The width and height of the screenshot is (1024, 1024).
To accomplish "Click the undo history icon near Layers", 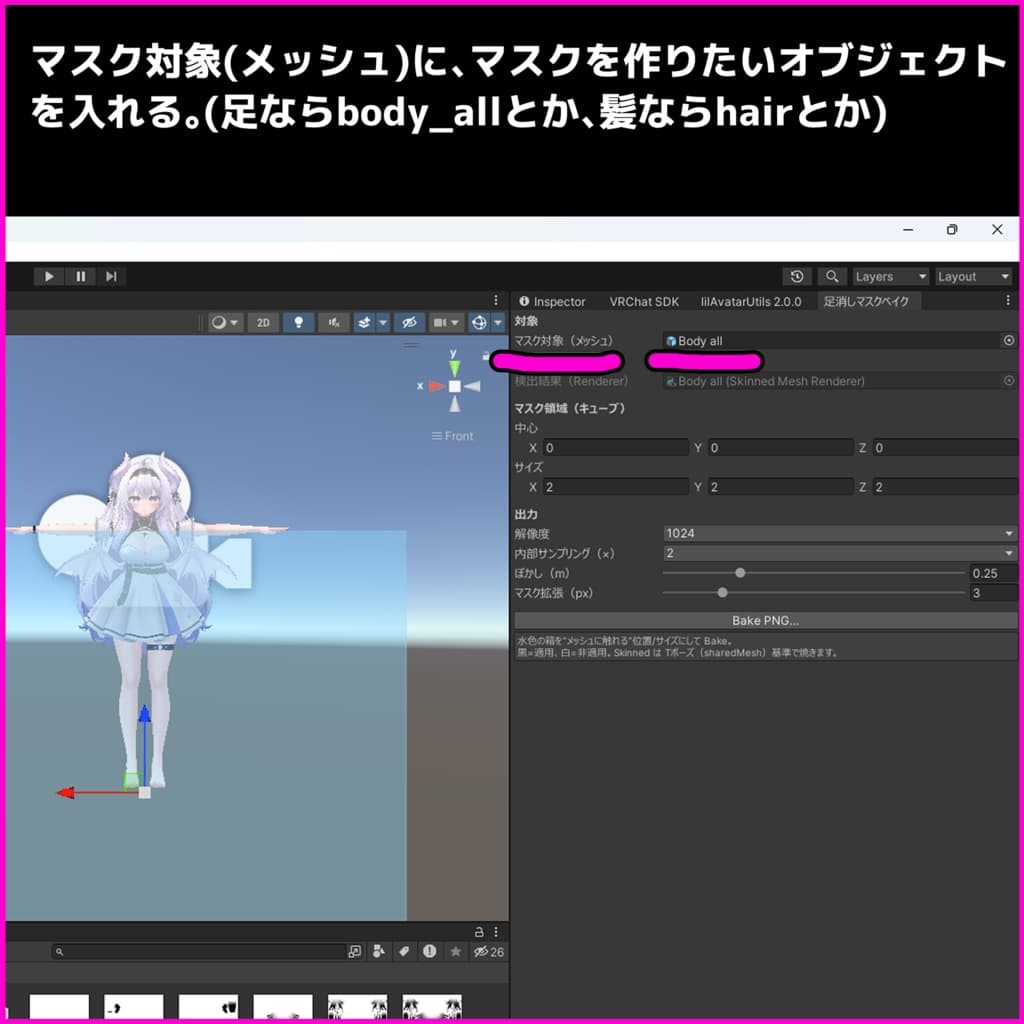I will pos(797,276).
